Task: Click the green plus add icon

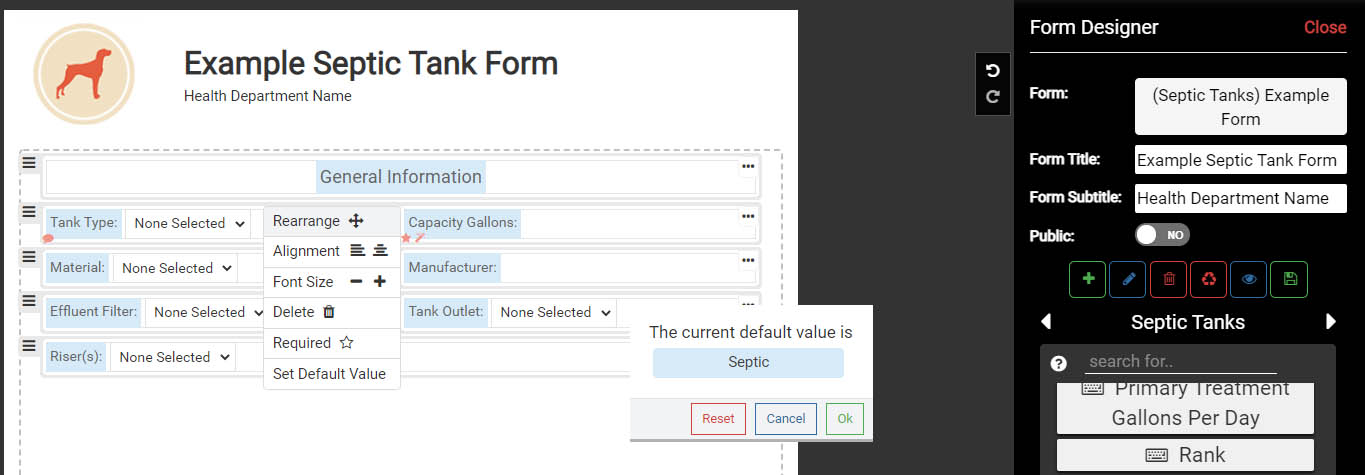Action: coord(1088,279)
